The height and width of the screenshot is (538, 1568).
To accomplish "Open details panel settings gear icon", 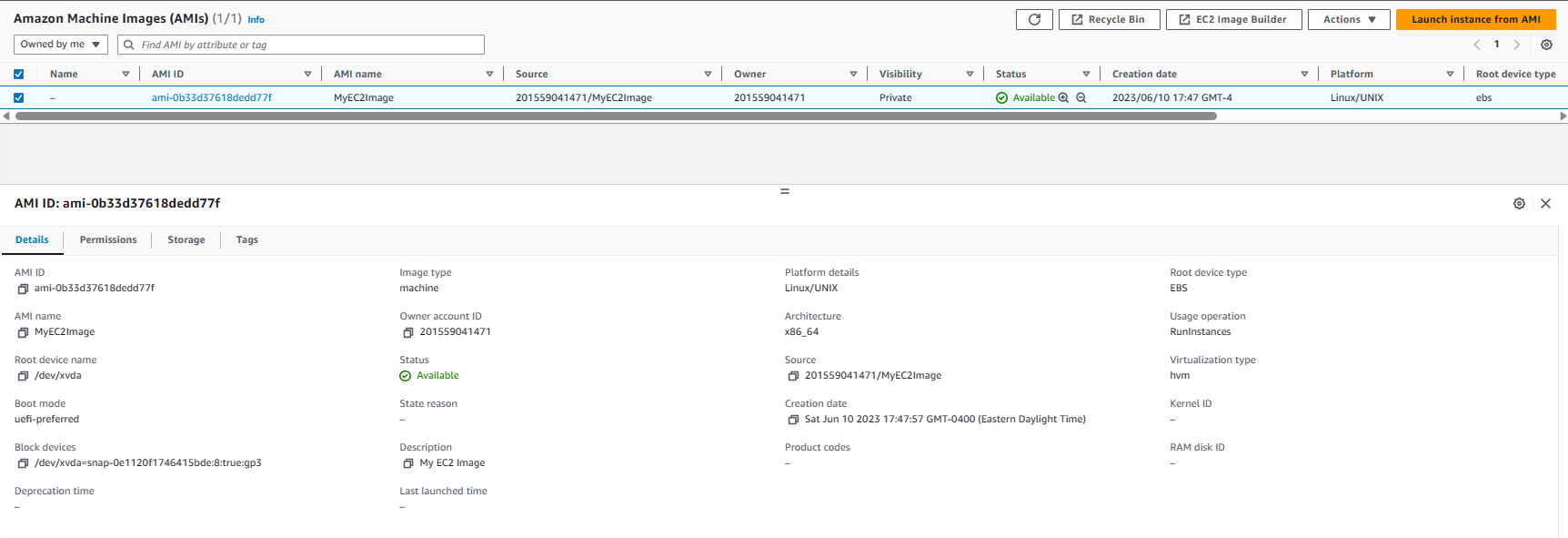I will coord(1519,204).
